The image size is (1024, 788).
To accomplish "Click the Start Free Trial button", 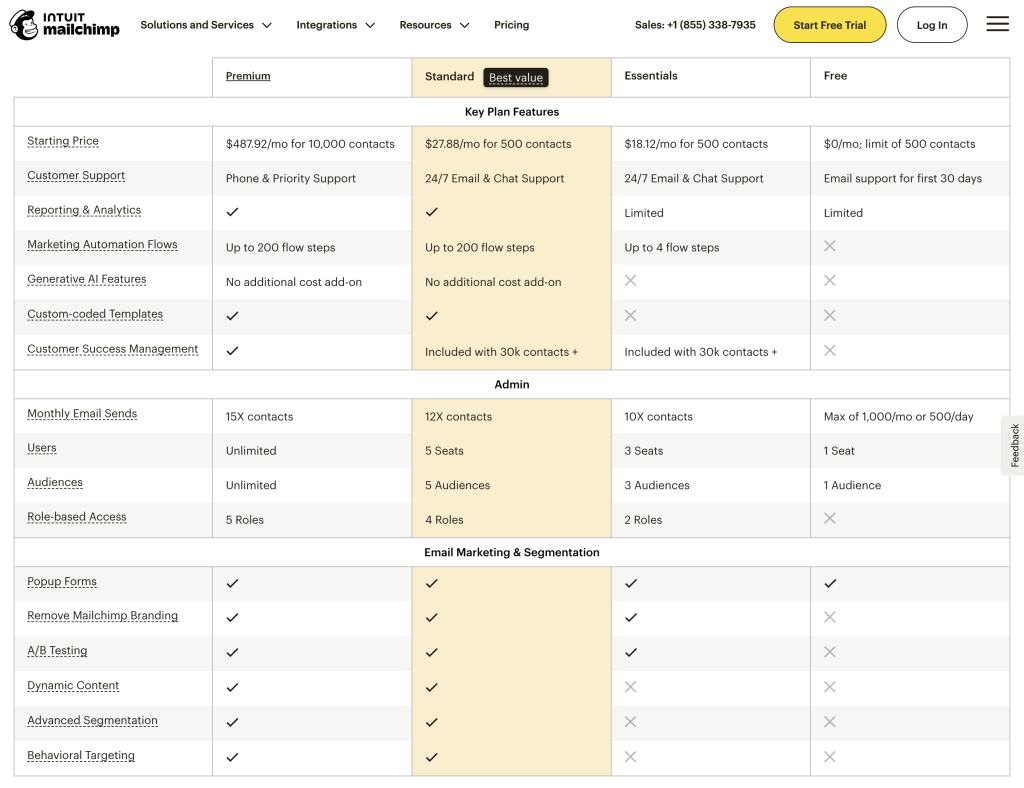I will (x=829, y=24).
